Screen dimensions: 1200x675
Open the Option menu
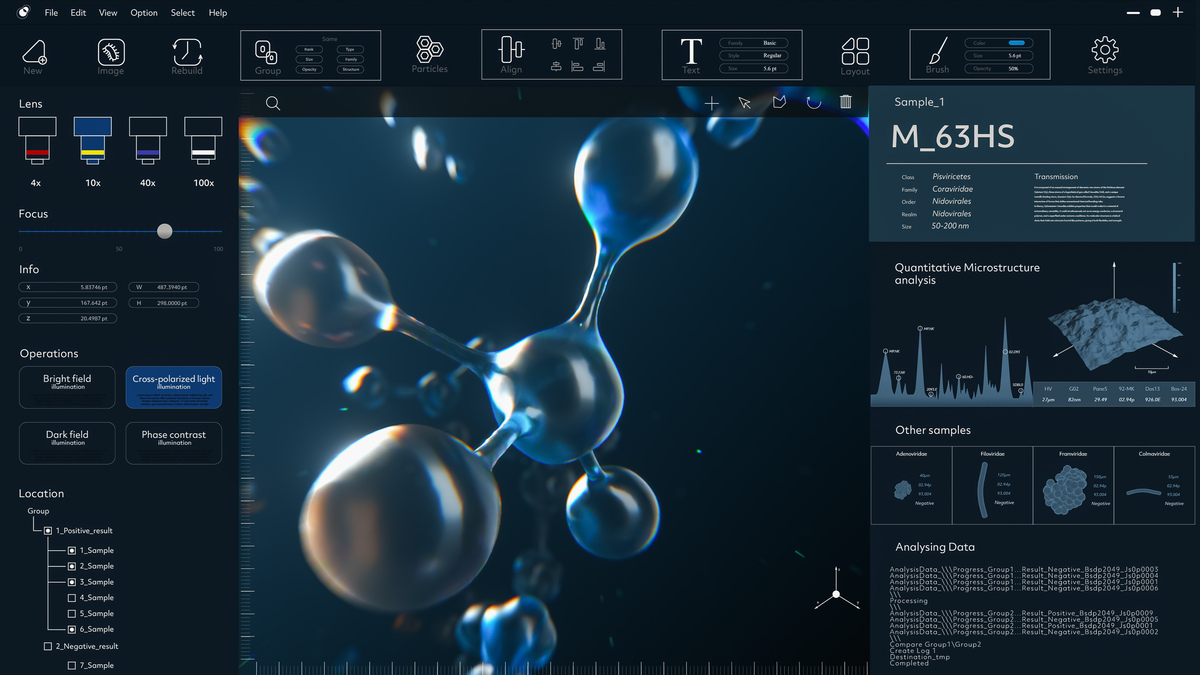[x=144, y=13]
